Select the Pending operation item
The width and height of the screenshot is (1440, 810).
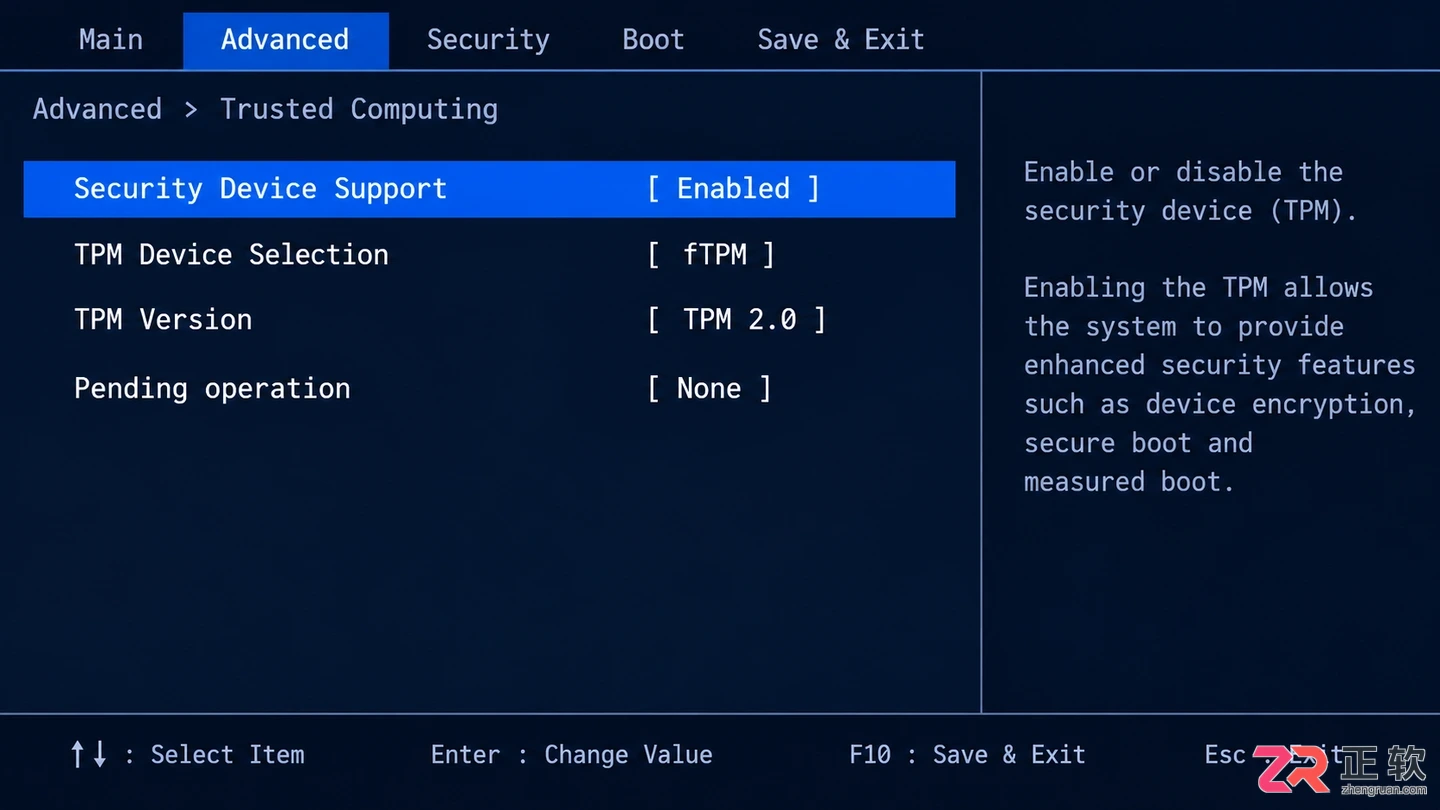click(212, 389)
